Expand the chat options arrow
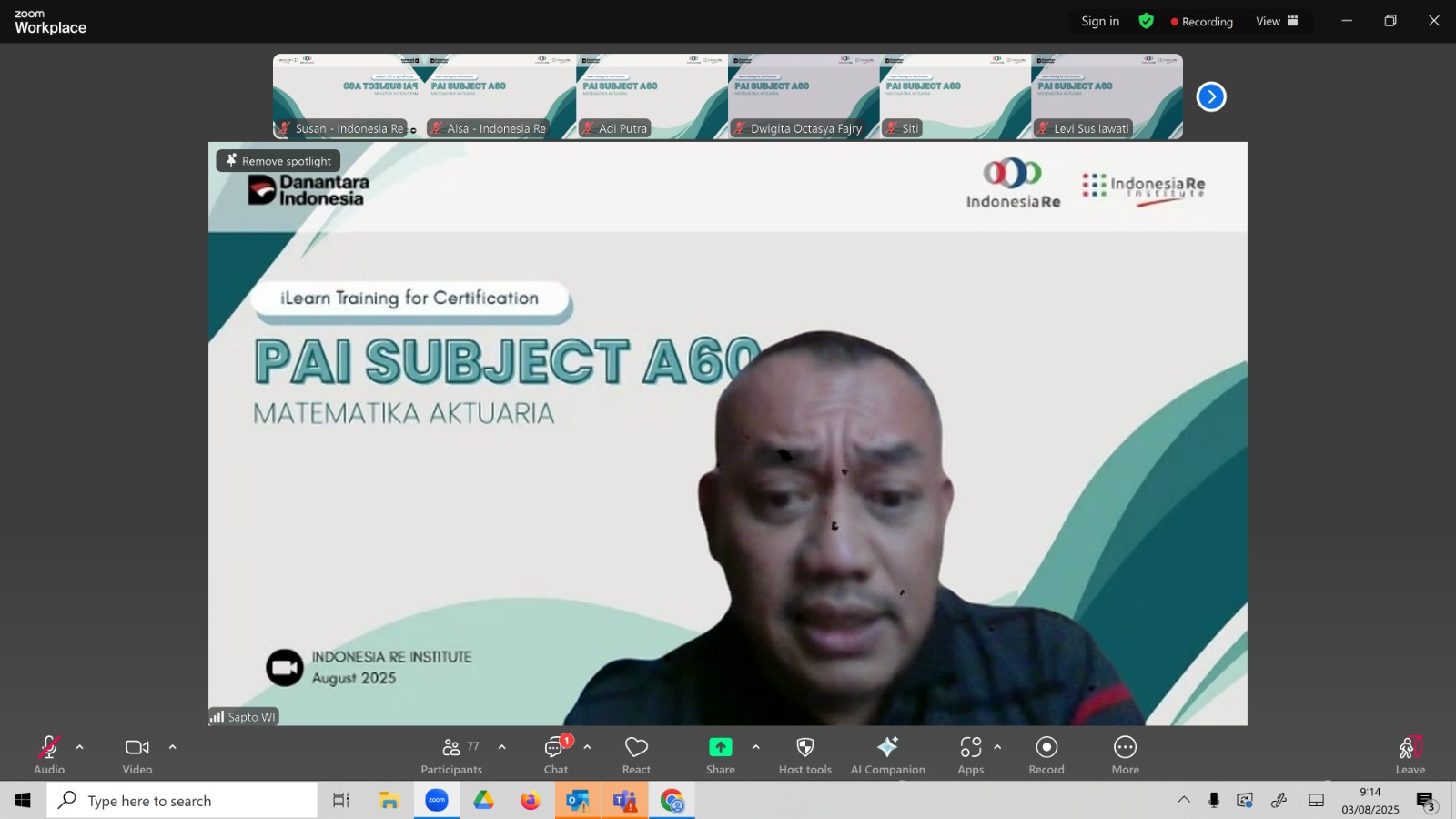 point(587,747)
